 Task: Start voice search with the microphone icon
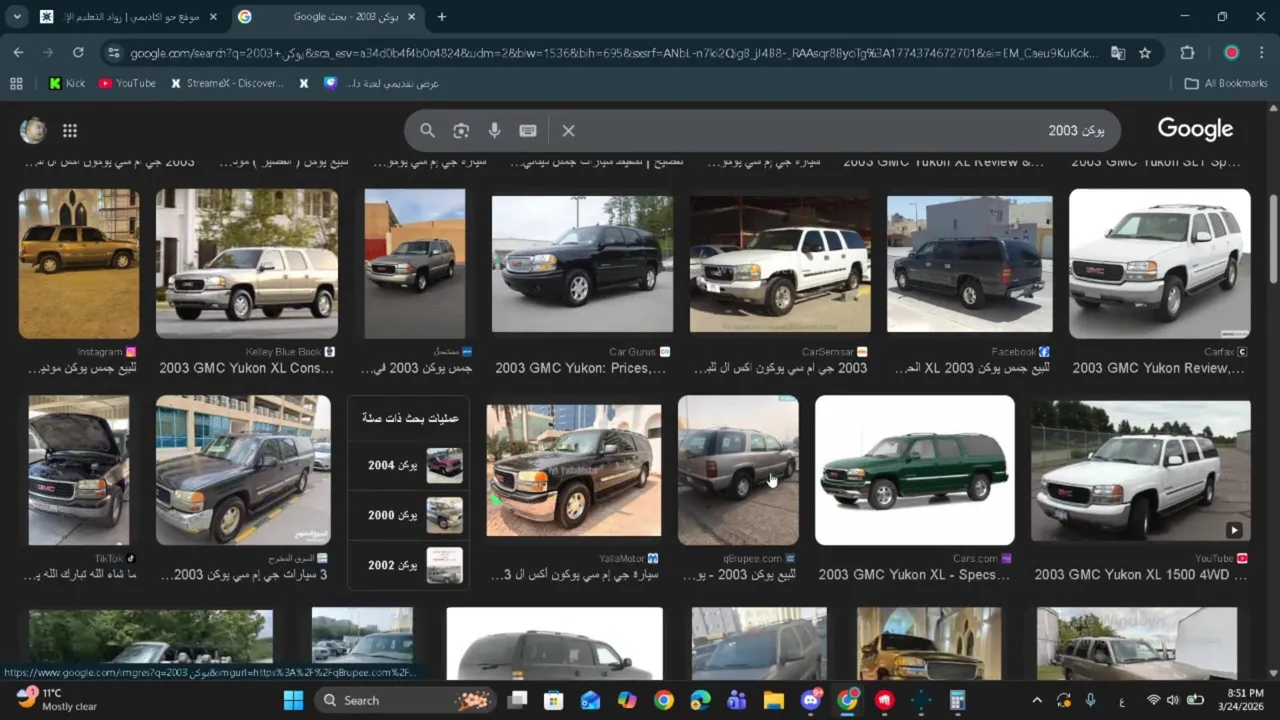[x=494, y=131]
